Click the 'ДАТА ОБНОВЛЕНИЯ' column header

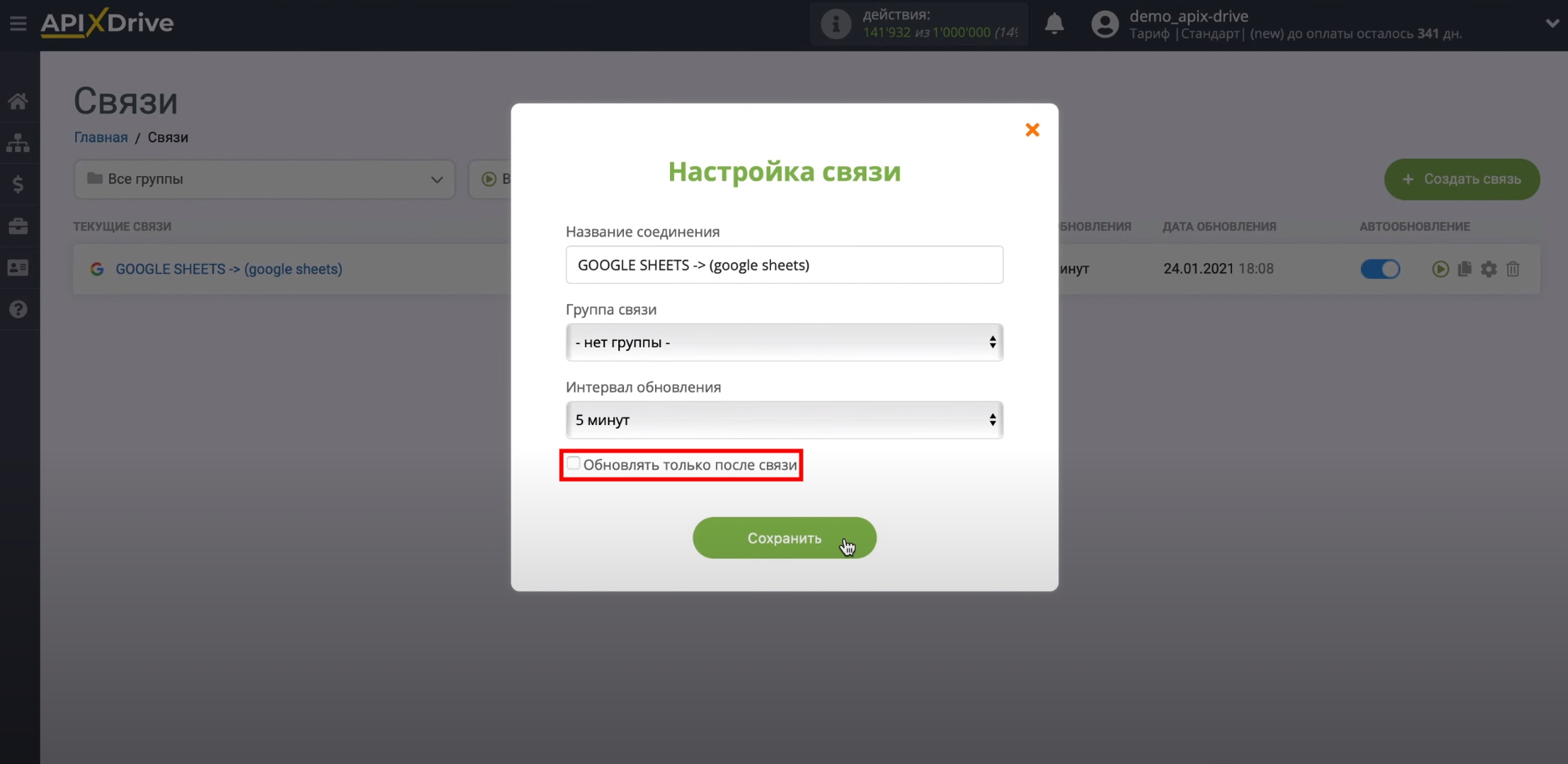pyautogui.click(x=1219, y=226)
